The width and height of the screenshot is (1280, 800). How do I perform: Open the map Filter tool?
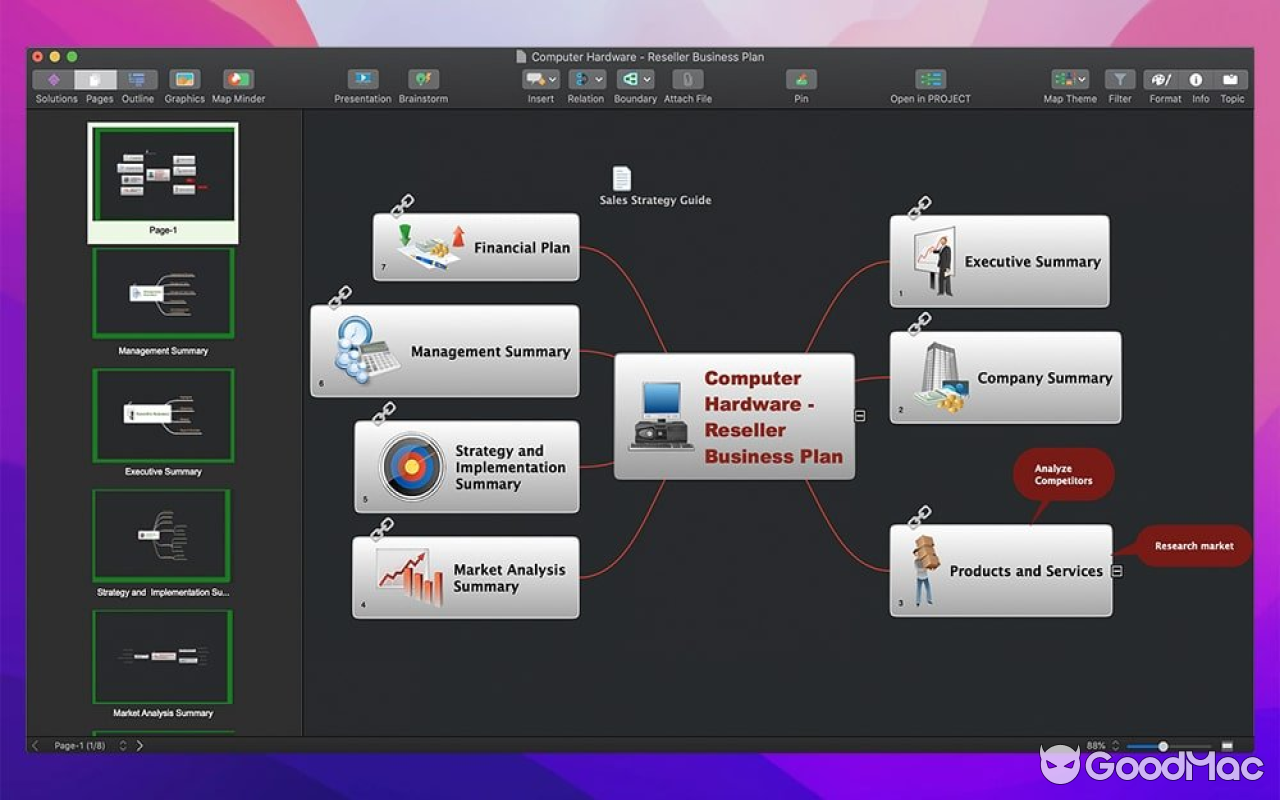1119,78
